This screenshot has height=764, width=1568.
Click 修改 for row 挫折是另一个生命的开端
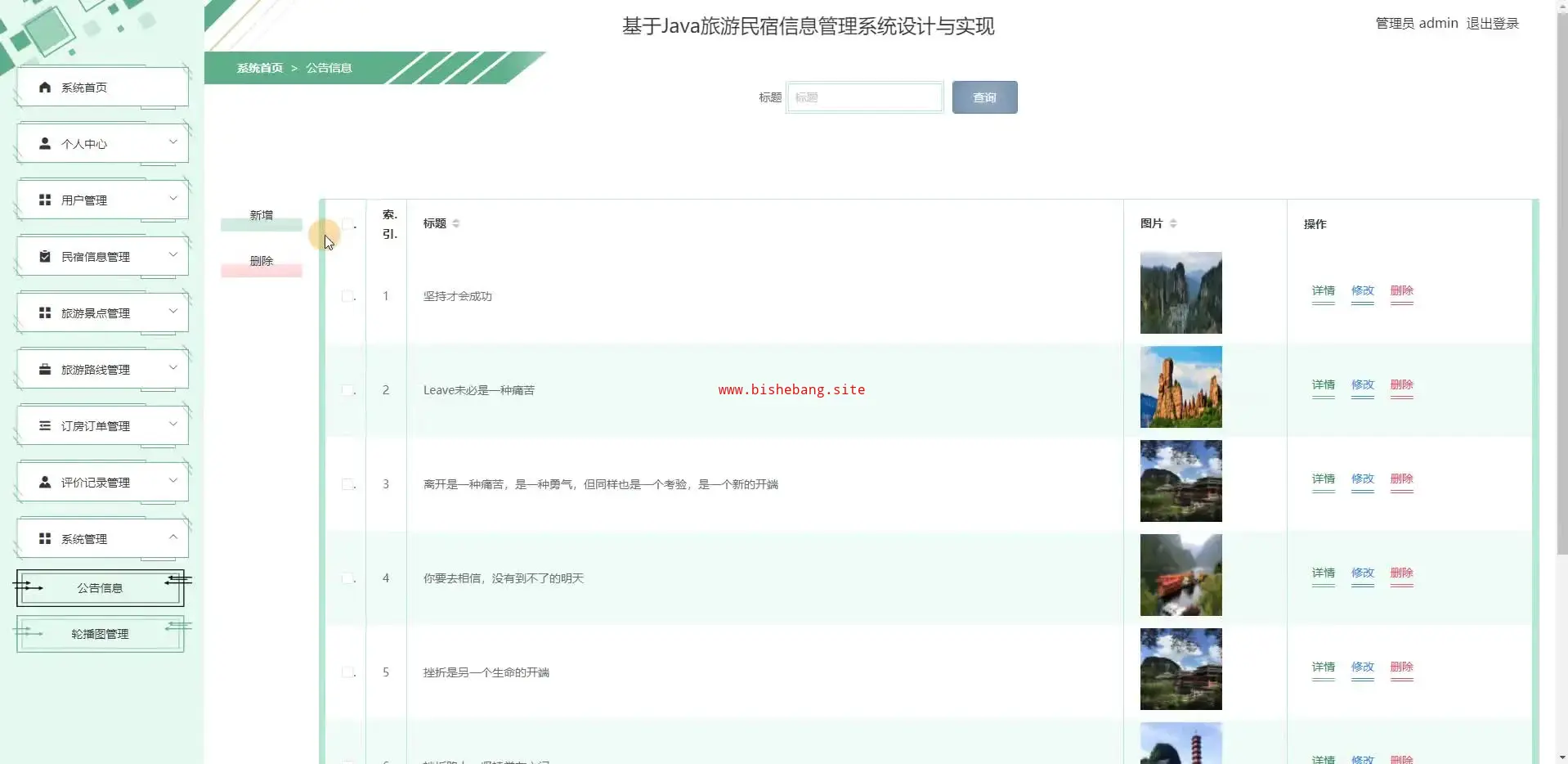point(1363,667)
